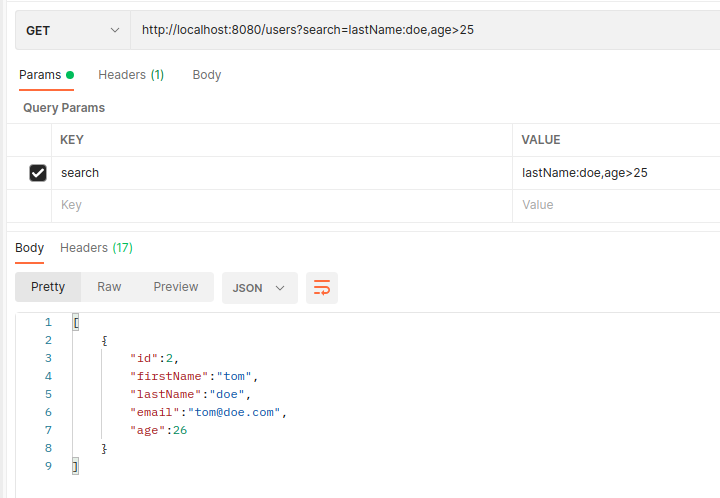Screen dimensions: 720x498
Task: Select the request Body tab beside Headers (1)
Action: click(206, 75)
